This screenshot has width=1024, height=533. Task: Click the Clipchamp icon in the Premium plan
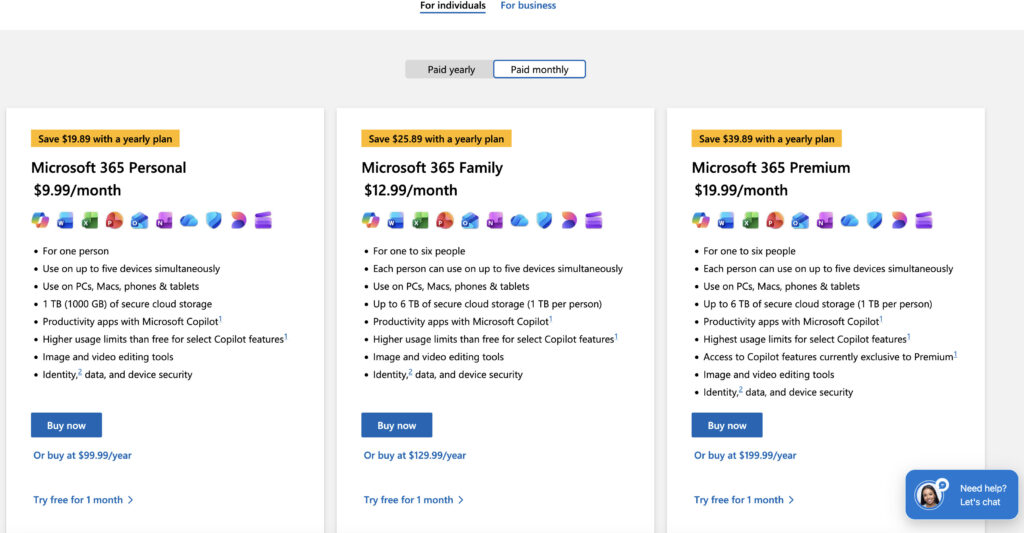[924, 220]
